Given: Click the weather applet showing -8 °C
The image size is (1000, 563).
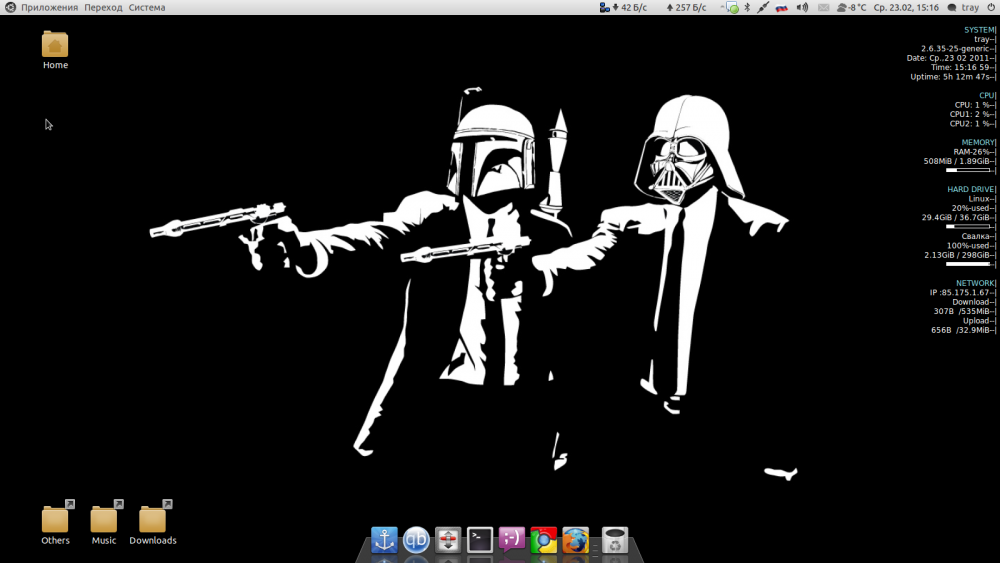Looking at the screenshot, I should click(851, 8).
